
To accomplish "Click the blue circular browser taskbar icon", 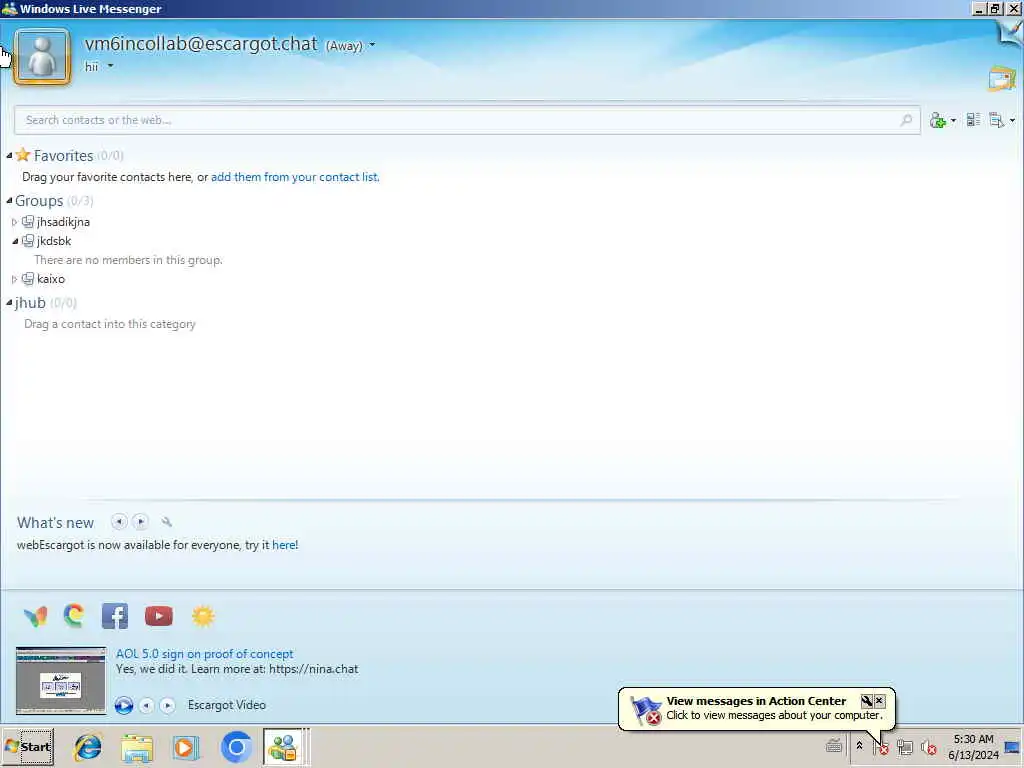I will (x=236, y=747).
